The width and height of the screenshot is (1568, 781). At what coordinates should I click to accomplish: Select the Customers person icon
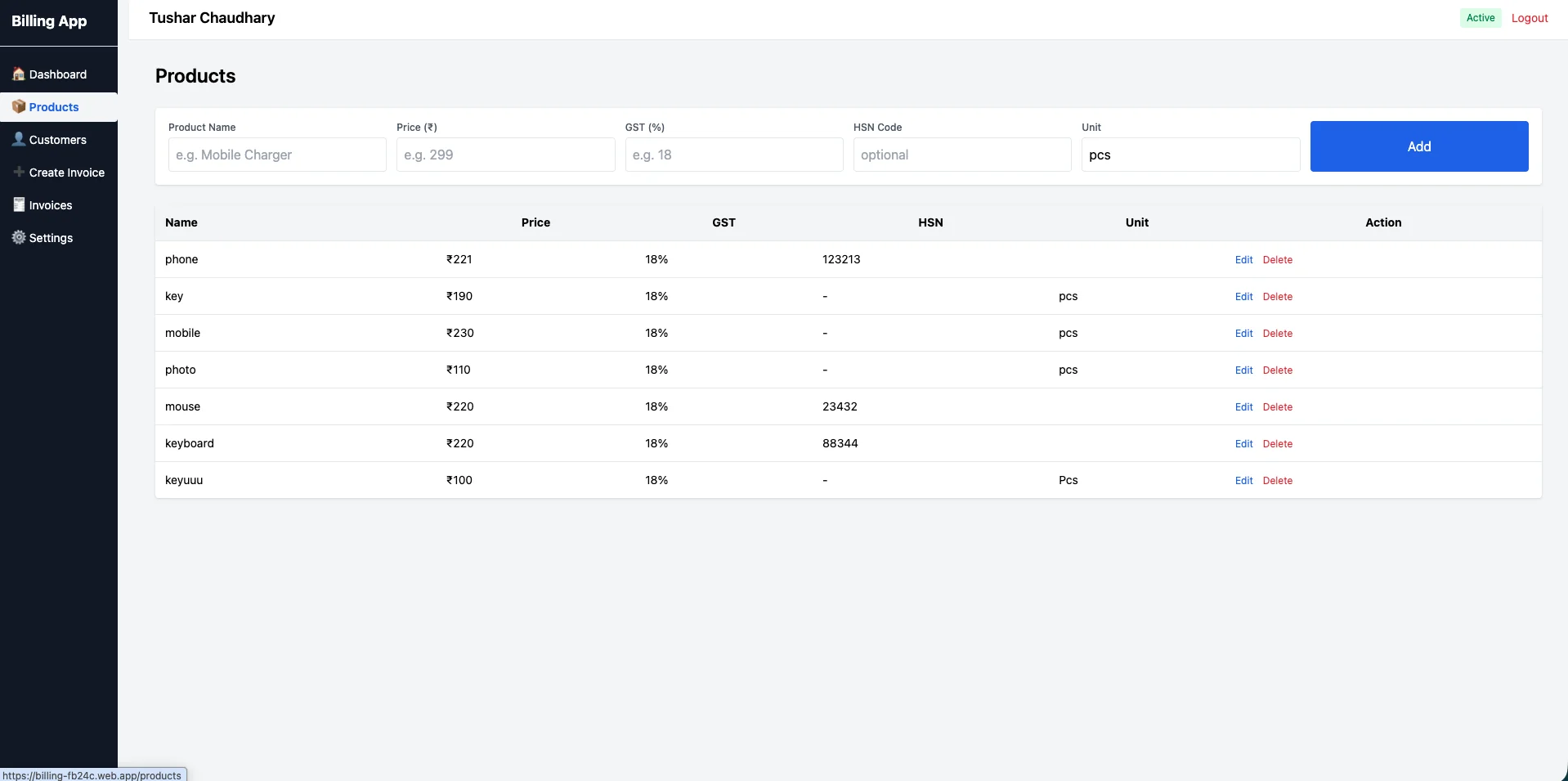click(18, 137)
